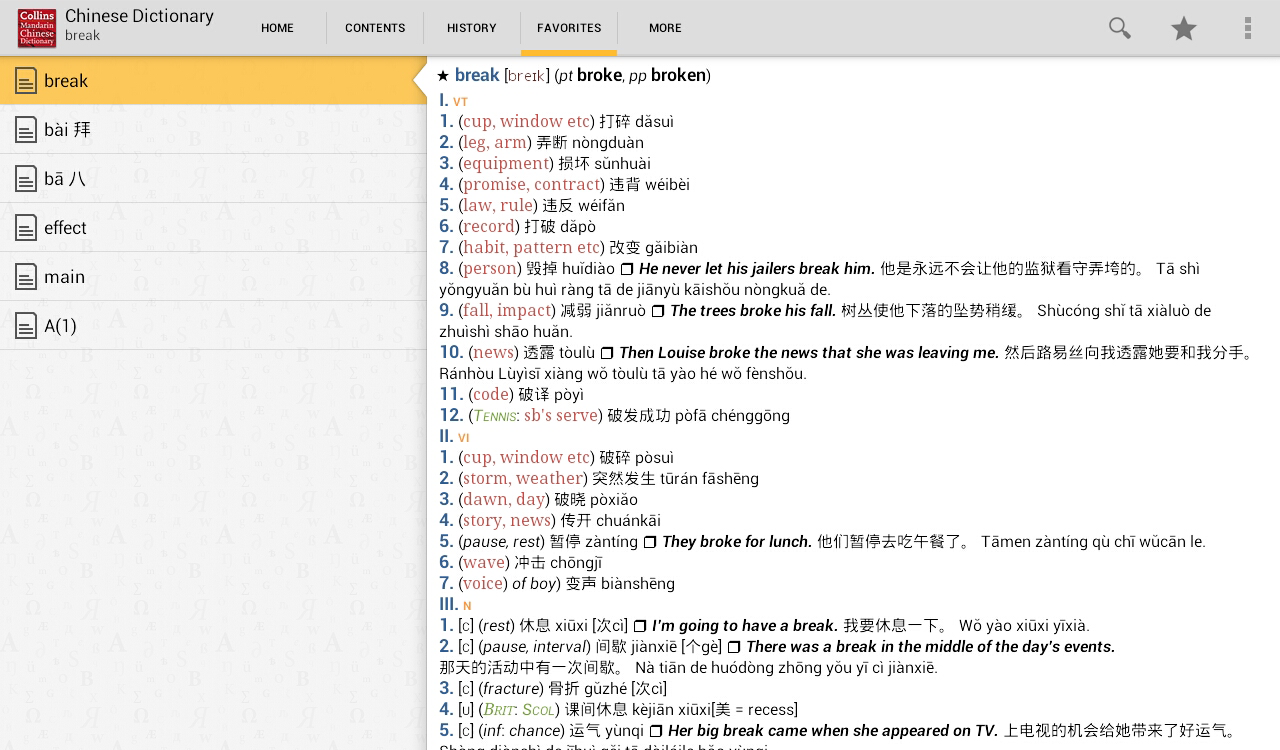Click the document icon beside 'A(1)'
The image size is (1280, 750).
coord(26,325)
